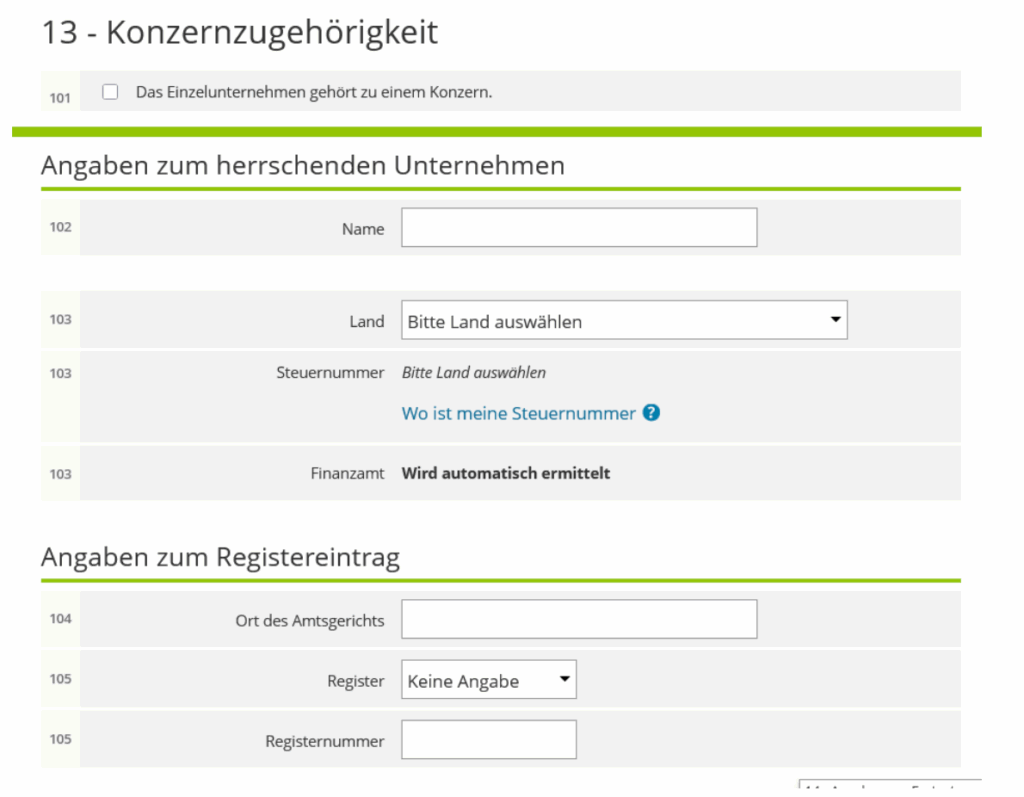This screenshot has width=1024, height=797.
Task: Click the '13 - Konzernzugehörigkeit' page heading
Action: point(239,33)
